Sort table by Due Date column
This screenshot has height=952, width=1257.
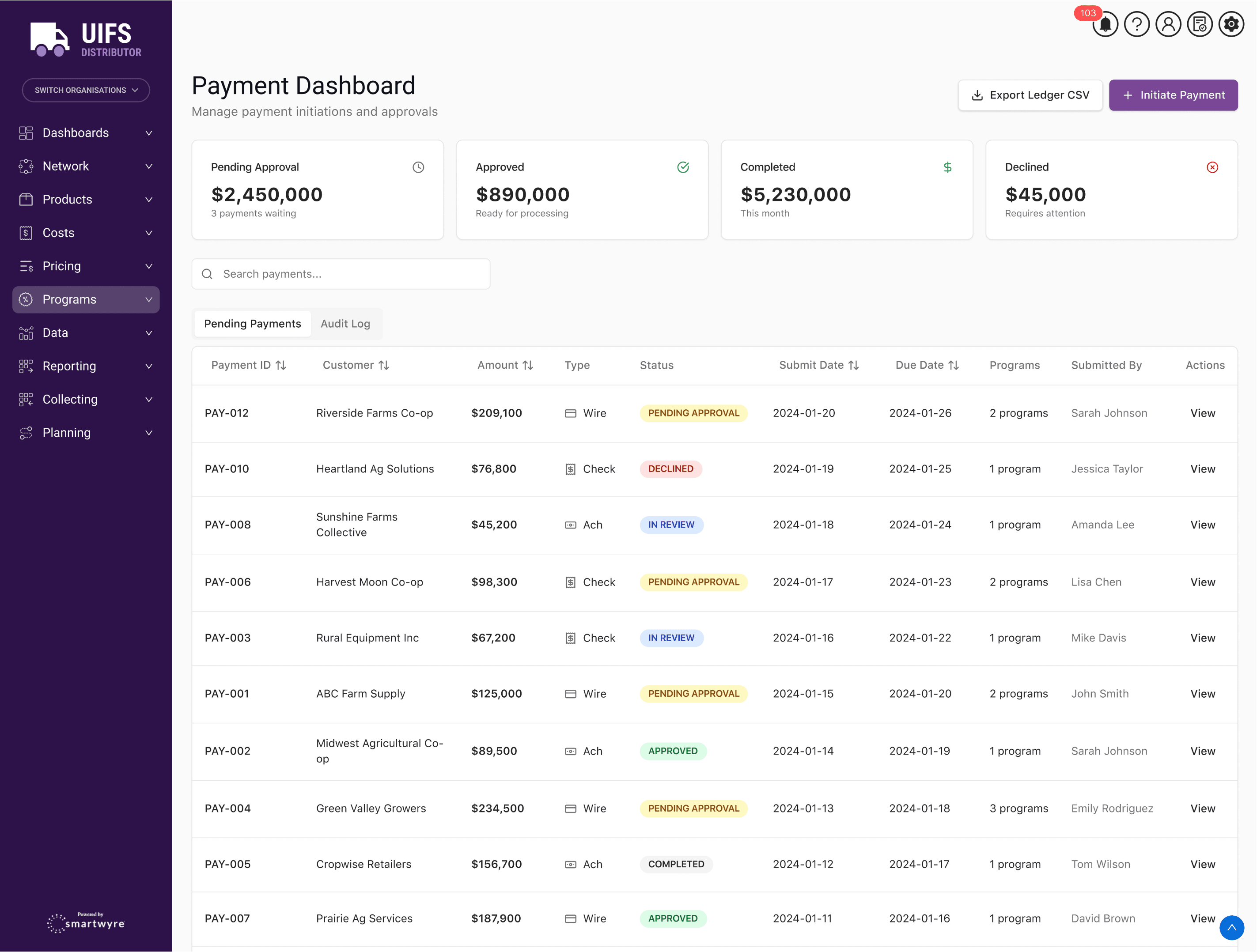tap(928, 365)
